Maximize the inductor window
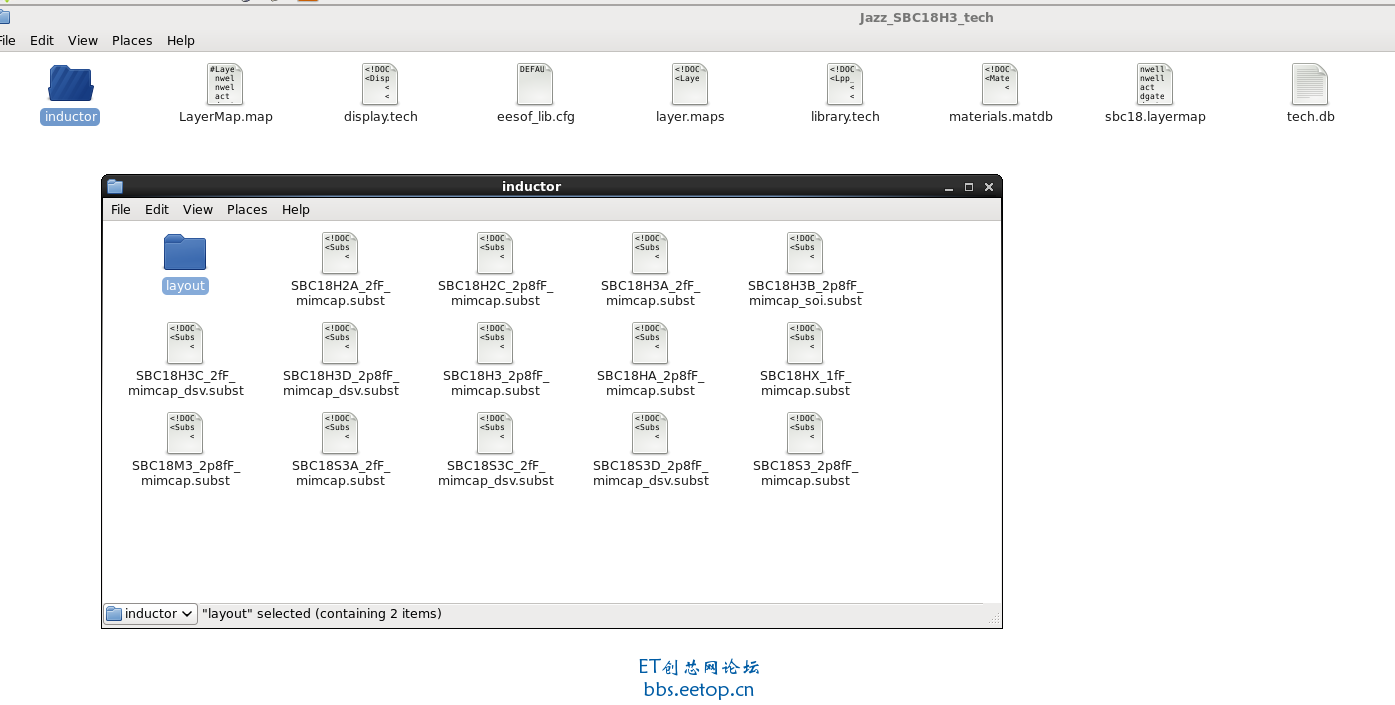The height and width of the screenshot is (705, 1395). 968,187
